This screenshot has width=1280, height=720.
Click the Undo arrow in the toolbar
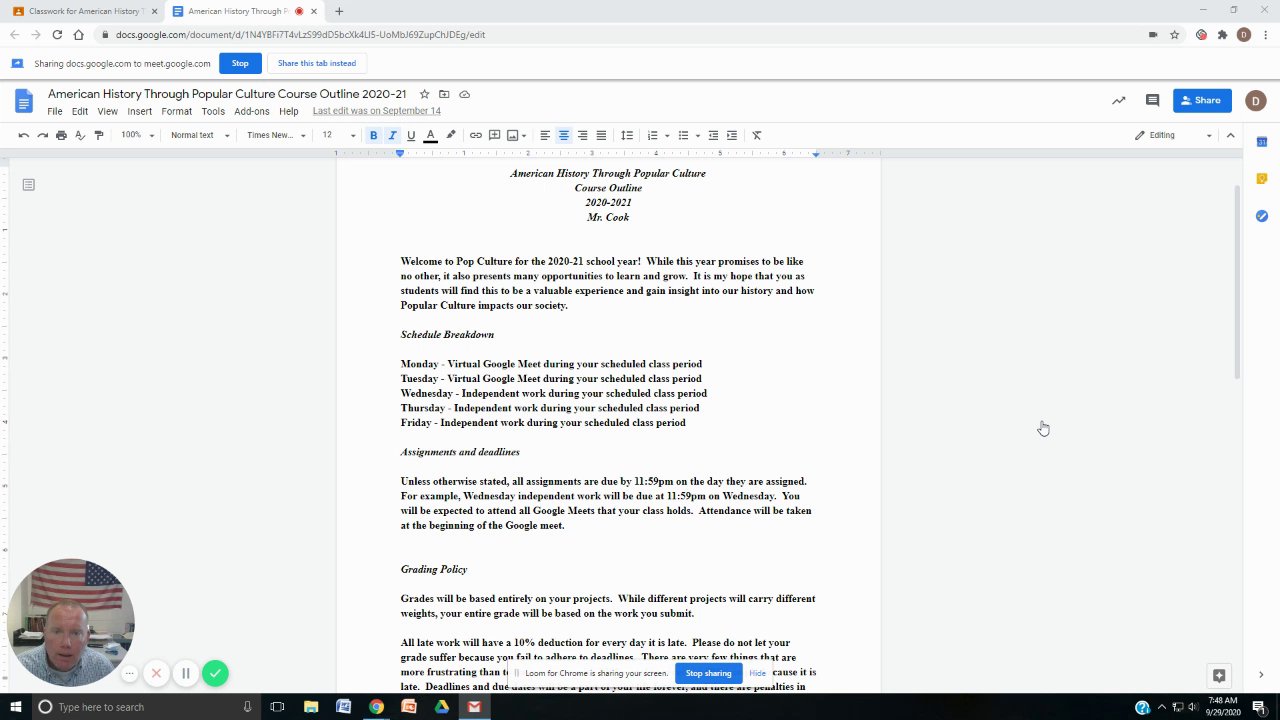[23, 135]
